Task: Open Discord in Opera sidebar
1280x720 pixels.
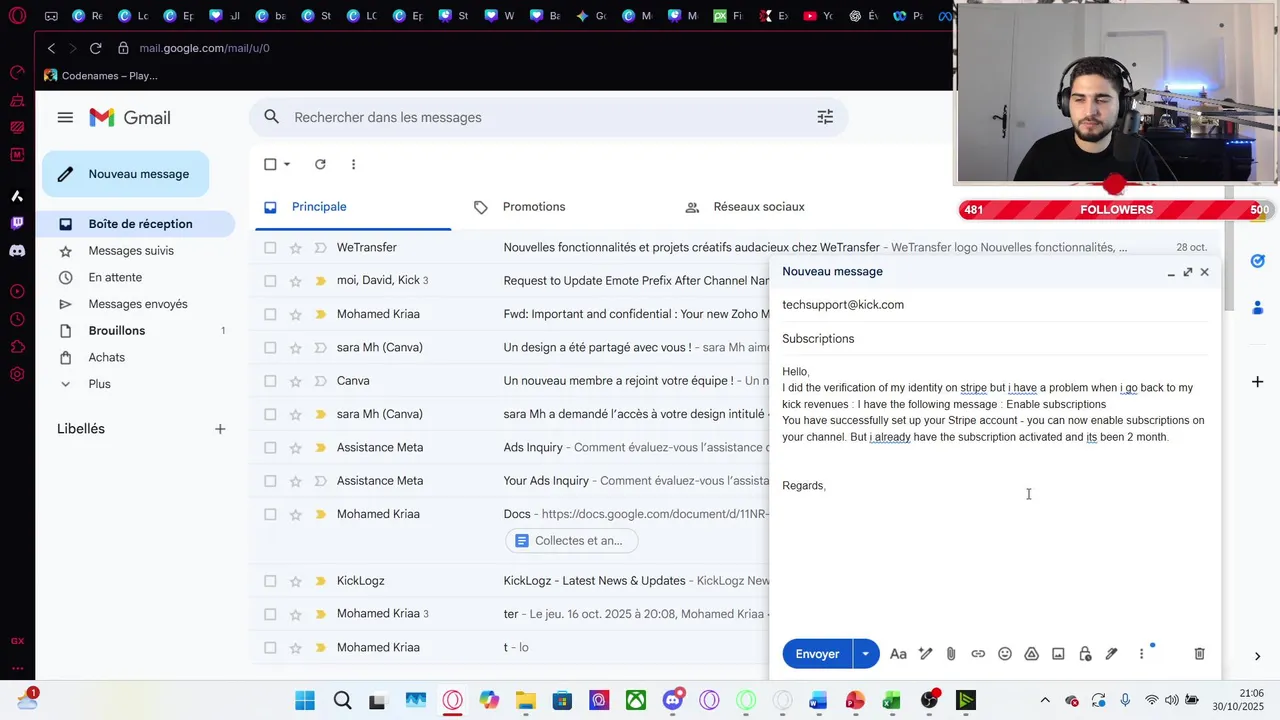Action: point(17,251)
